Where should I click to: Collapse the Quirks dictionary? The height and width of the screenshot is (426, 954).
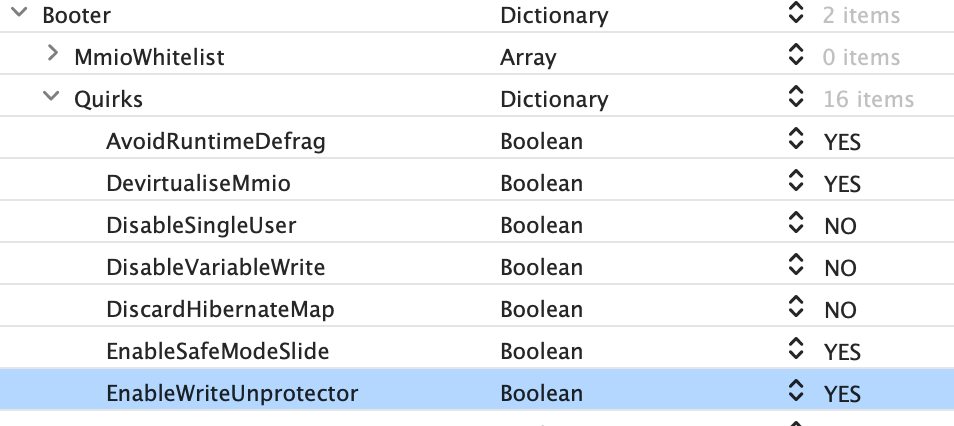click(x=50, y=98)
